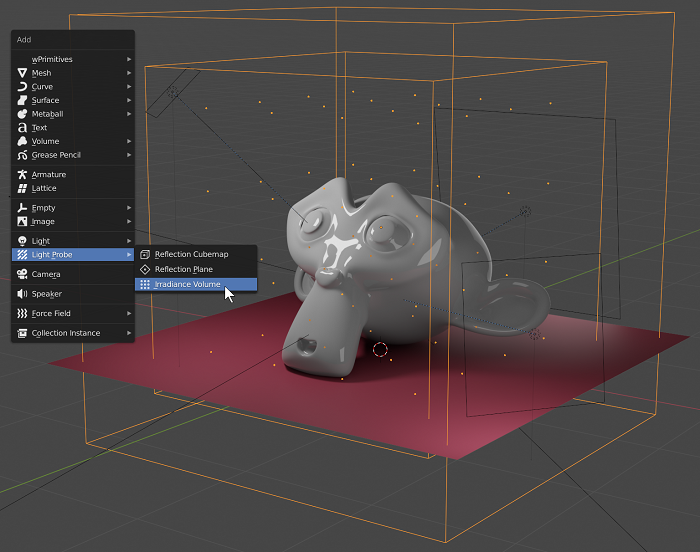Click the Irradiance Volume grid icon
This screenshot has width=700, height=552.
[x=145, y=285]
